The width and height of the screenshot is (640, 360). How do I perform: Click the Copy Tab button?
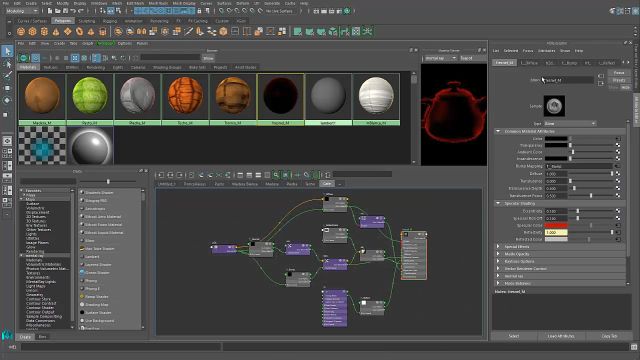tap(609, 336)
